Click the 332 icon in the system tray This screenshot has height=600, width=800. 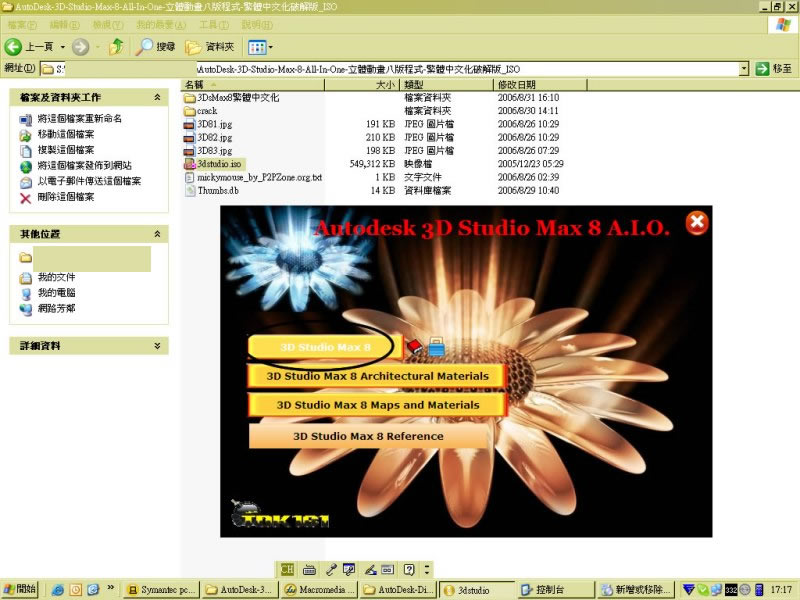pyautogui.click(x=731, y=590)
